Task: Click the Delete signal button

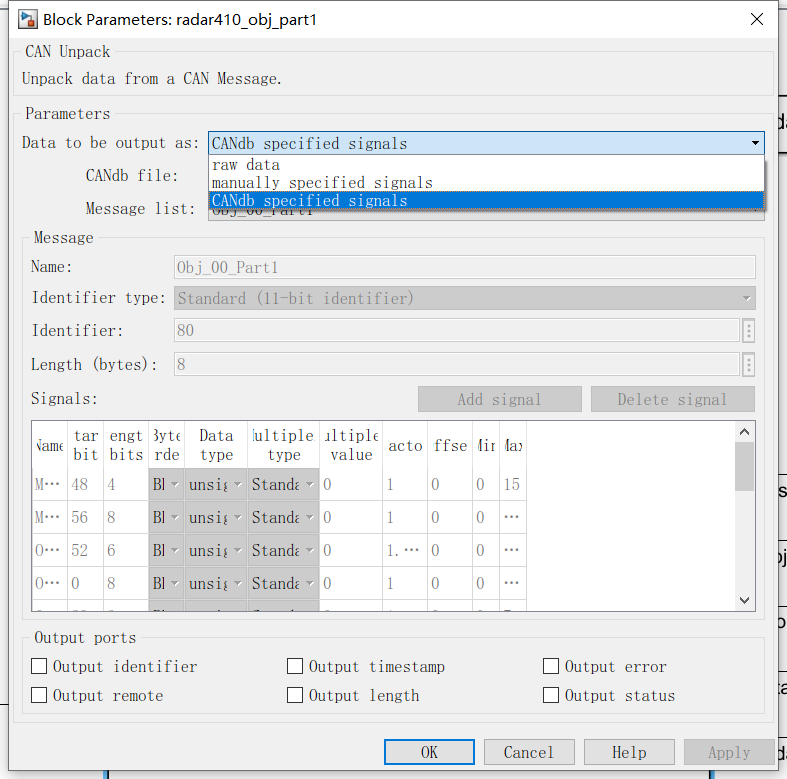Action: (x=673, y=399)
